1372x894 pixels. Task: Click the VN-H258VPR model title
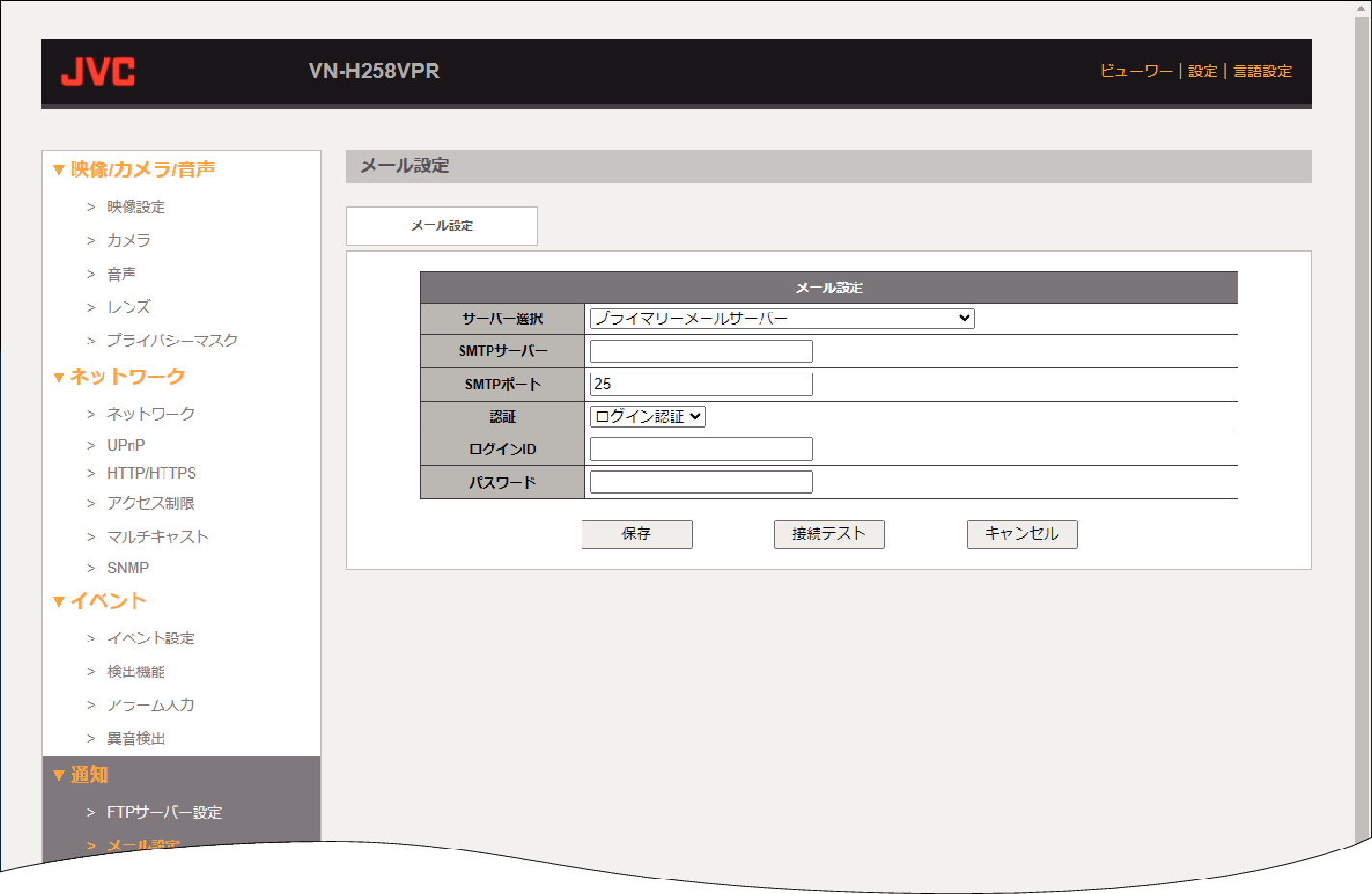374,72
